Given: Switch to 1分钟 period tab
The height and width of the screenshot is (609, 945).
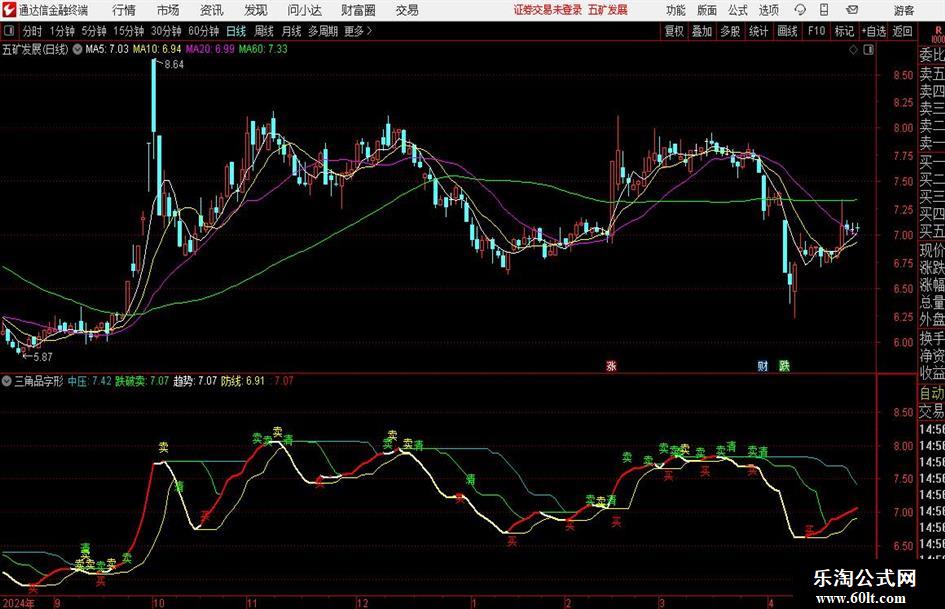Looking at the screenshot, I should 62,31.
